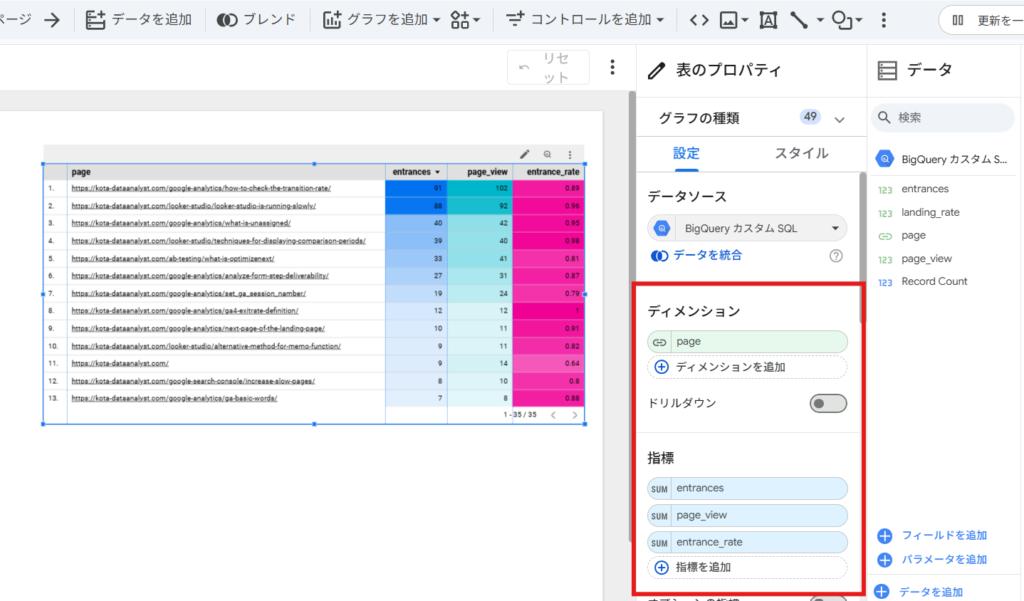Image resolution: width=1024 pixels, height=601 pixels.
Task: Select the embed code </> icon
Action: pyautogui.click(x=701, y=18)
